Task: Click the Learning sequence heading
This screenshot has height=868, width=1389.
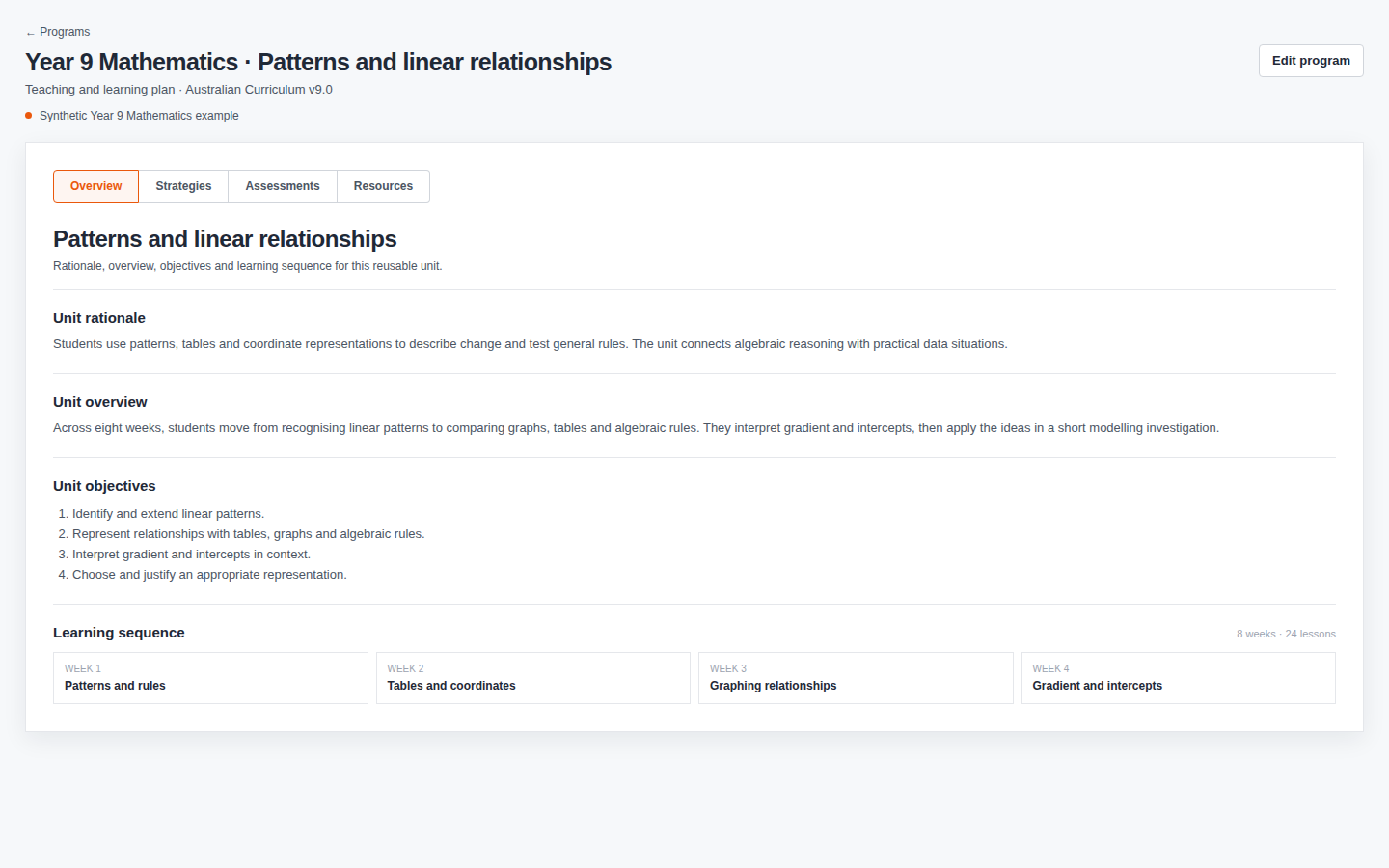Action: point(119,633)
